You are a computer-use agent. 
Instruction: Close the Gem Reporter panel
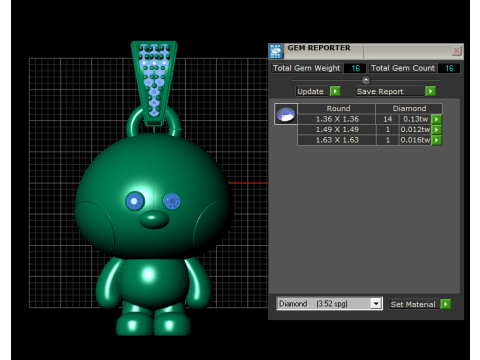[456, 51]
